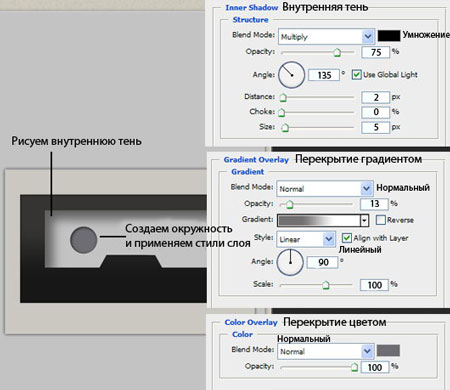This screenshot has width=450, height=390.
Task: Toggle the Reverse checkbox
Action: point(381,220)
